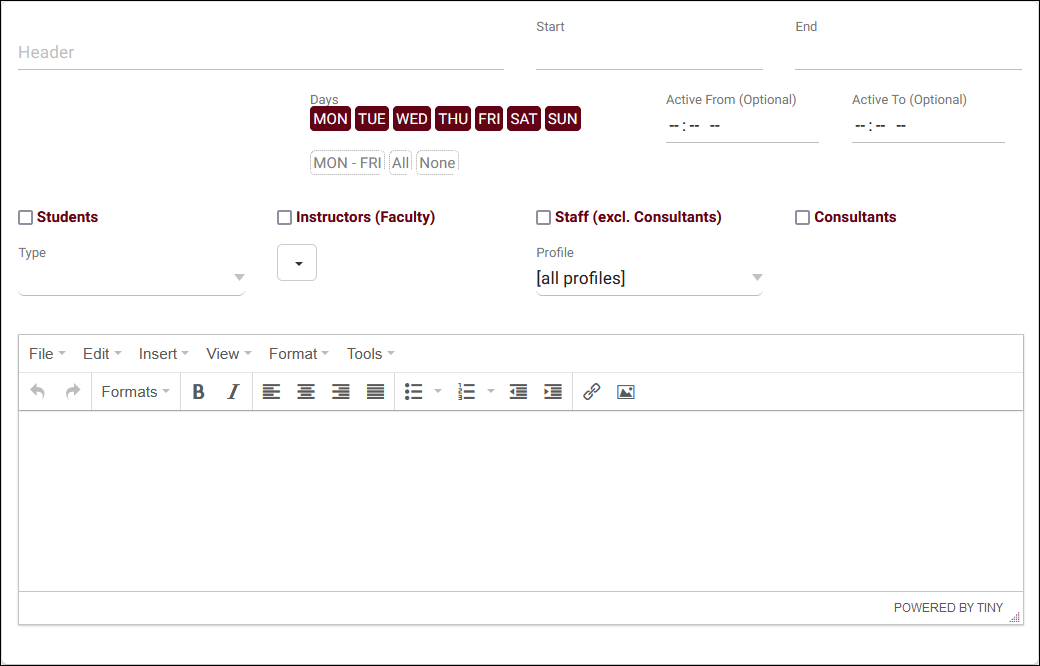The image size is (1040, 666).
Task: Expand the Profile dropdown
Action: coord(649,278)
